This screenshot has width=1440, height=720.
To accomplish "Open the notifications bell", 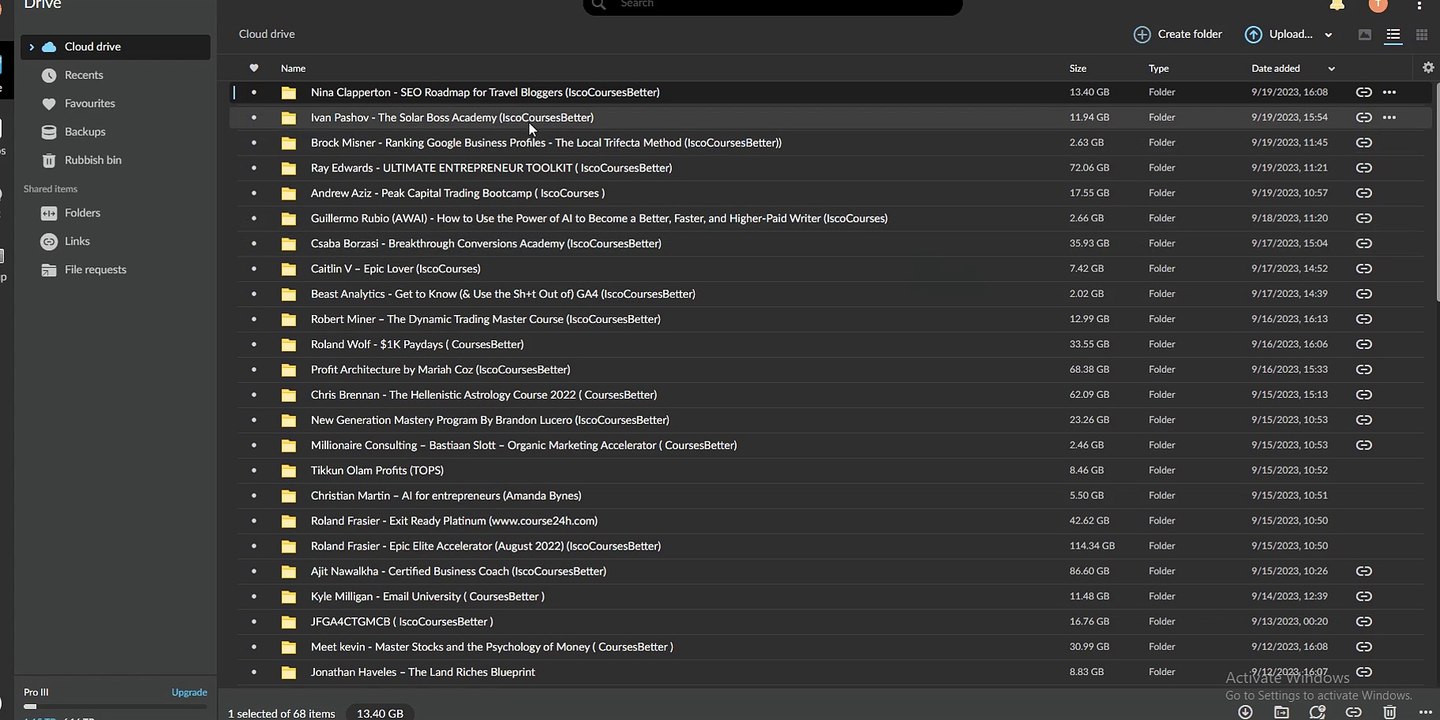I will 1337,5.
